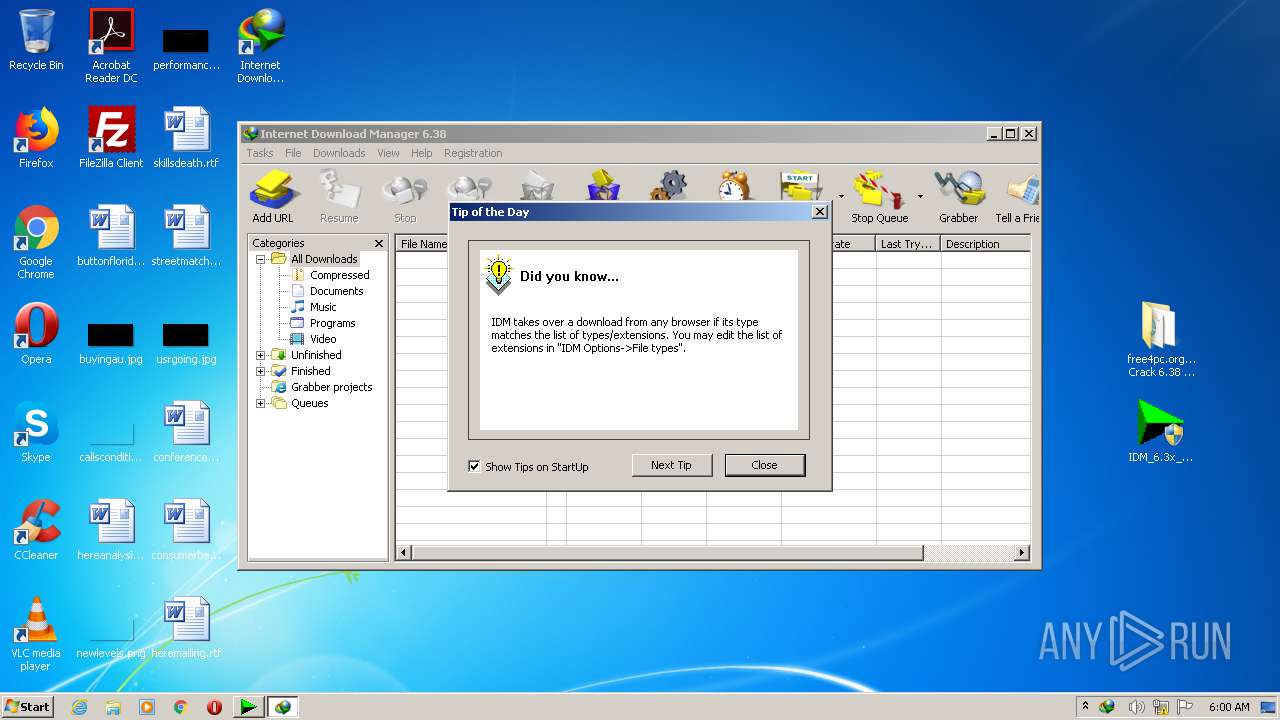The width and height of the screenshot is (1280, 720).
Task: Click the Stop All toolbar icon
Action: coord(469,187)
